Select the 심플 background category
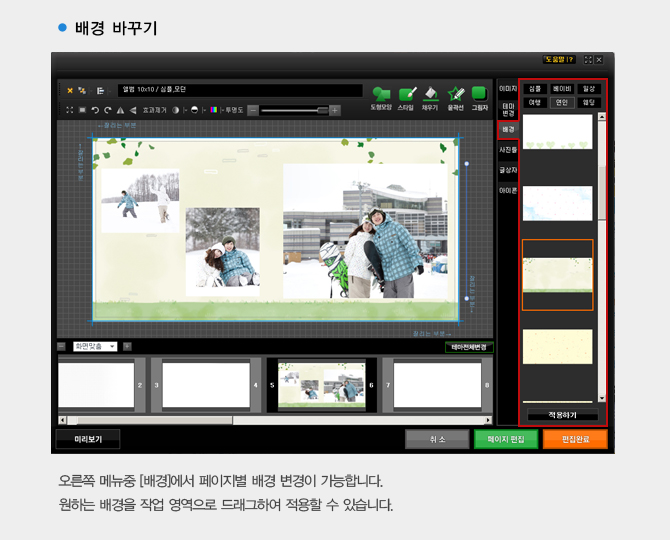The height and width of the screenshot is (540, 670). pos(535,89)
